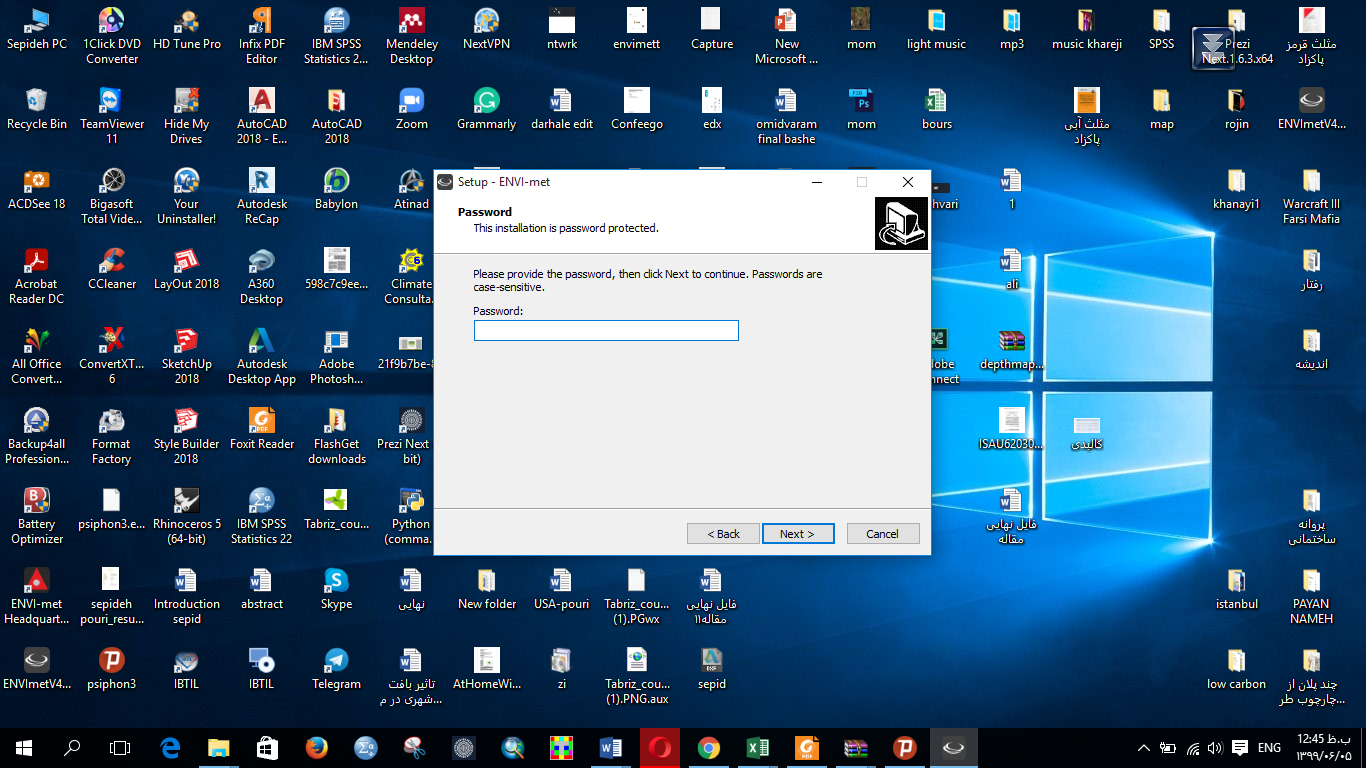Click the Password input field

606,331
